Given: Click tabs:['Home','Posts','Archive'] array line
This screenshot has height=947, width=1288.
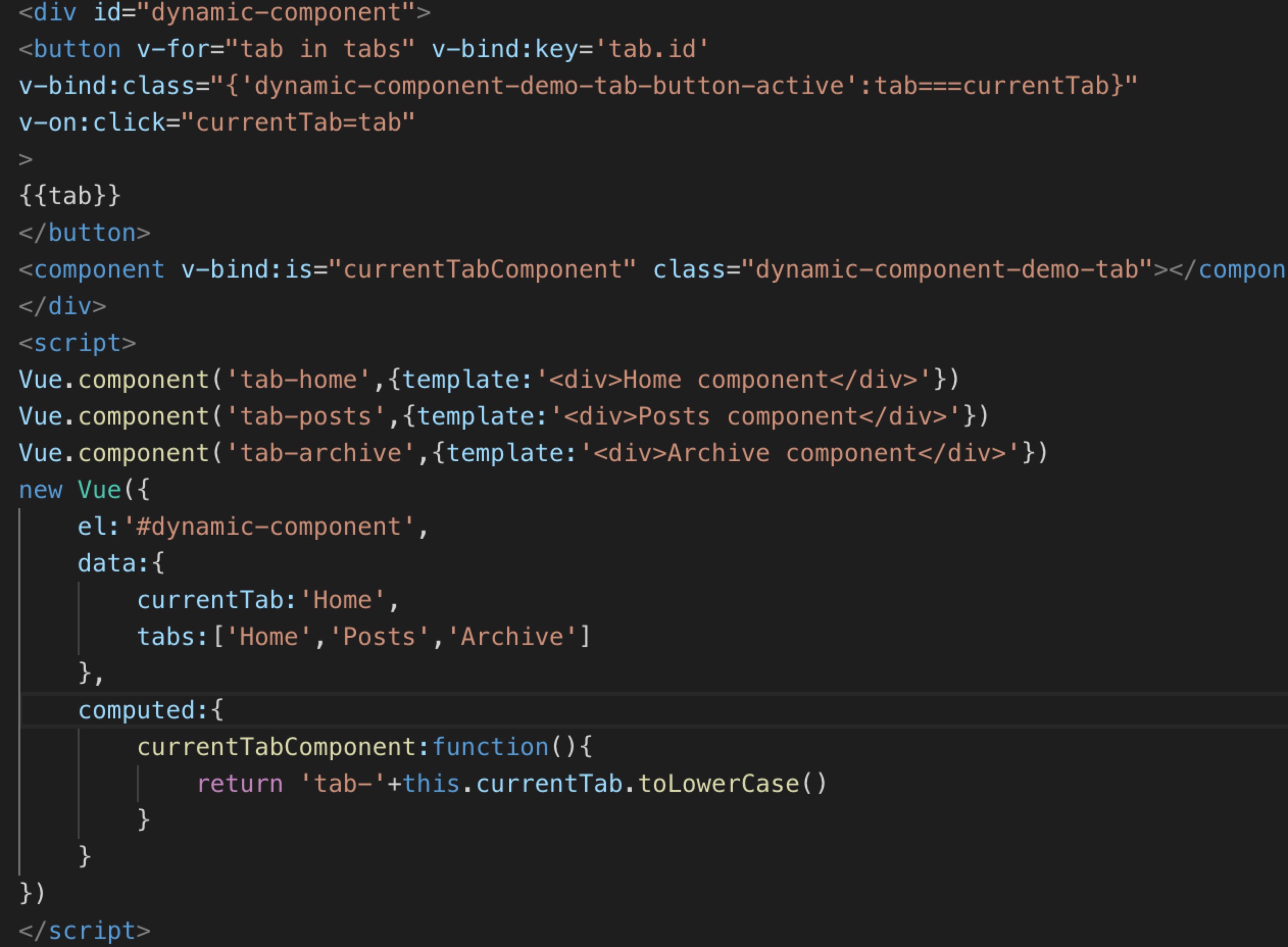Looking at the screenshot, I should pos(364,636).
